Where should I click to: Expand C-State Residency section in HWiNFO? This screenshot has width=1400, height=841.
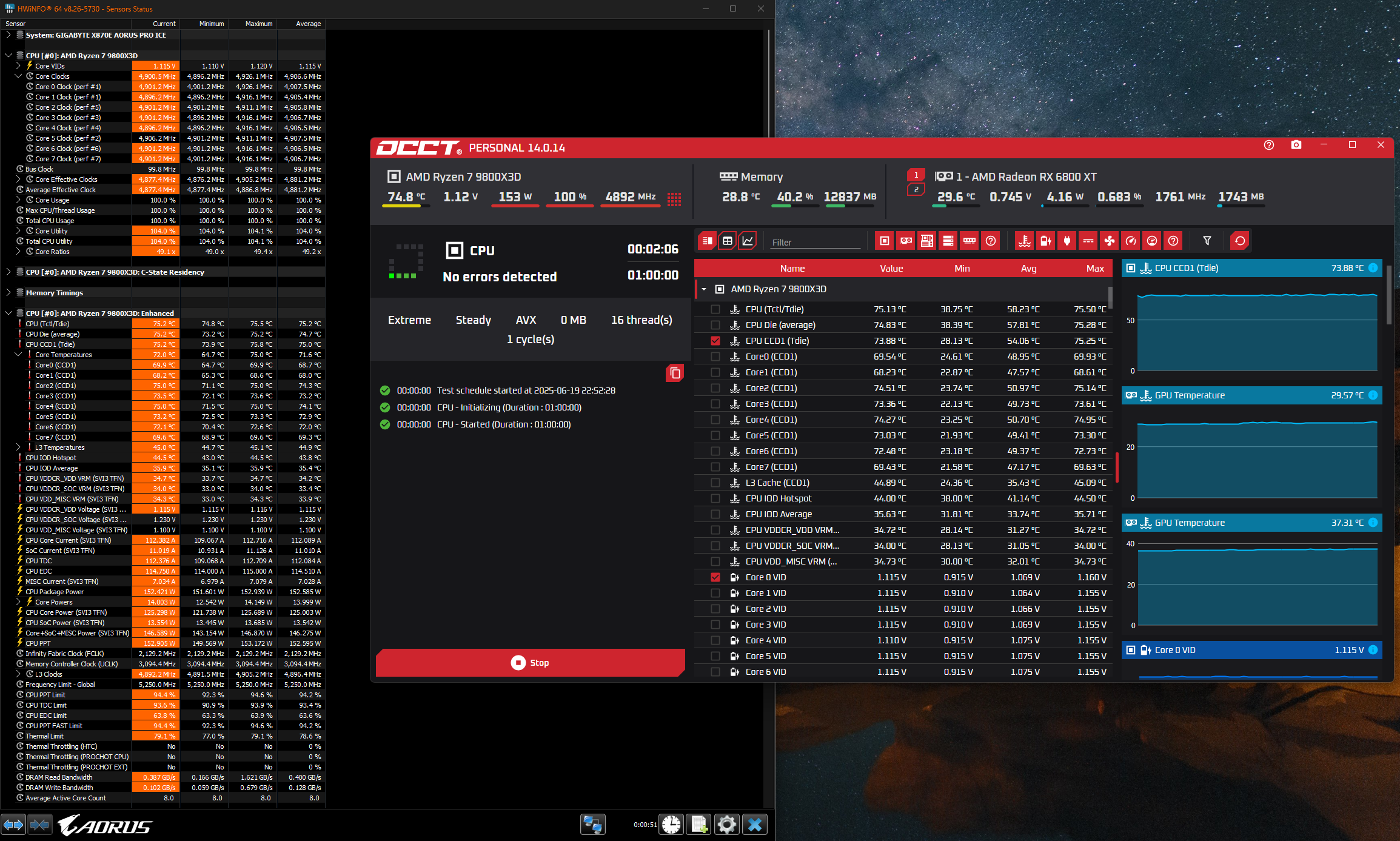coord(8,272)
